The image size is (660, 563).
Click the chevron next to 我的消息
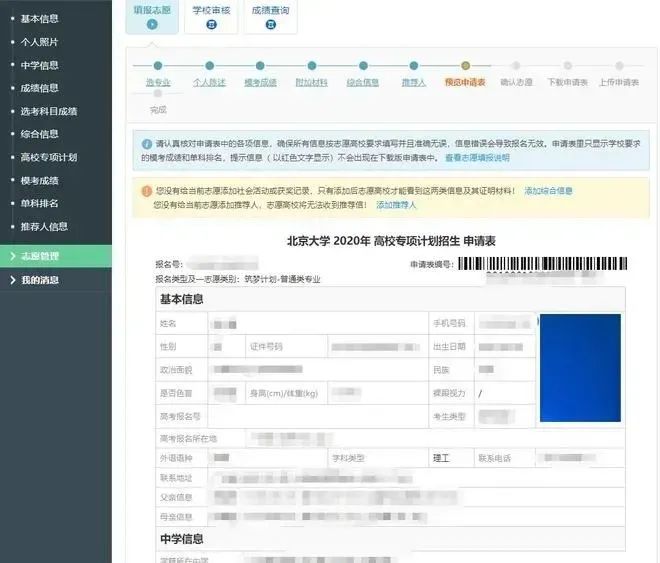tap(13, 280)
